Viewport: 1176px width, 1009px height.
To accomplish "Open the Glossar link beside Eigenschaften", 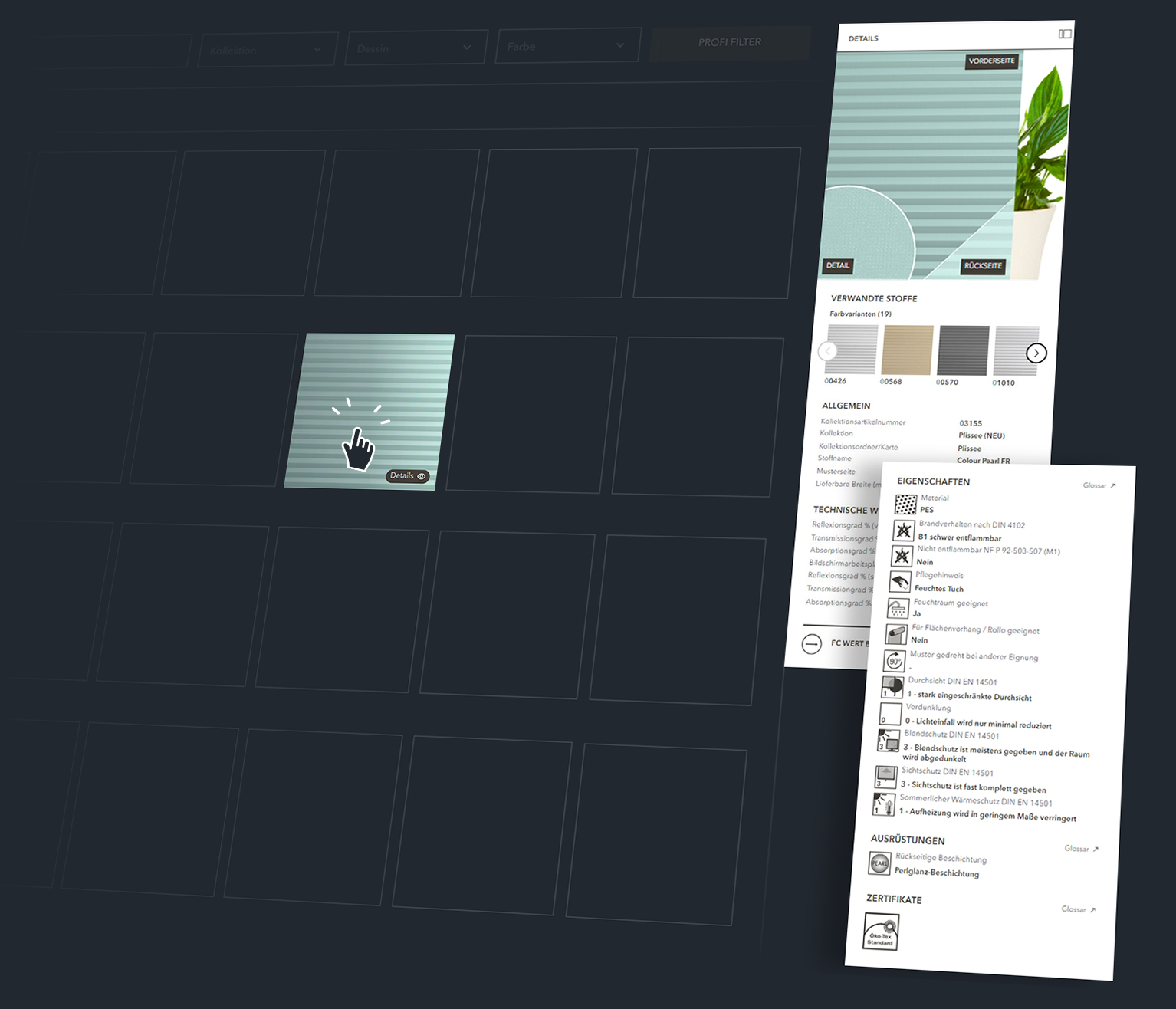I will pyautogui.click(x=1099, y=485).
